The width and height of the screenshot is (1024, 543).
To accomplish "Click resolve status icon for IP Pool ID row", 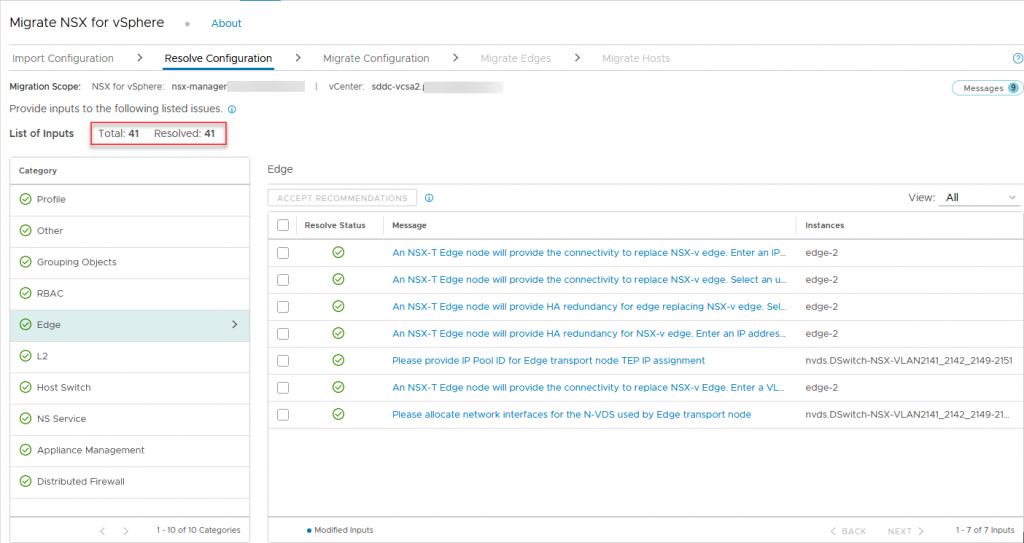I will (x=338, y=360).
